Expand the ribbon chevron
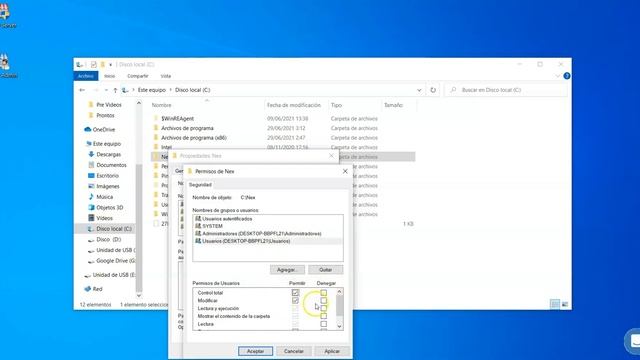640x360 pixels. pos(558,76)
